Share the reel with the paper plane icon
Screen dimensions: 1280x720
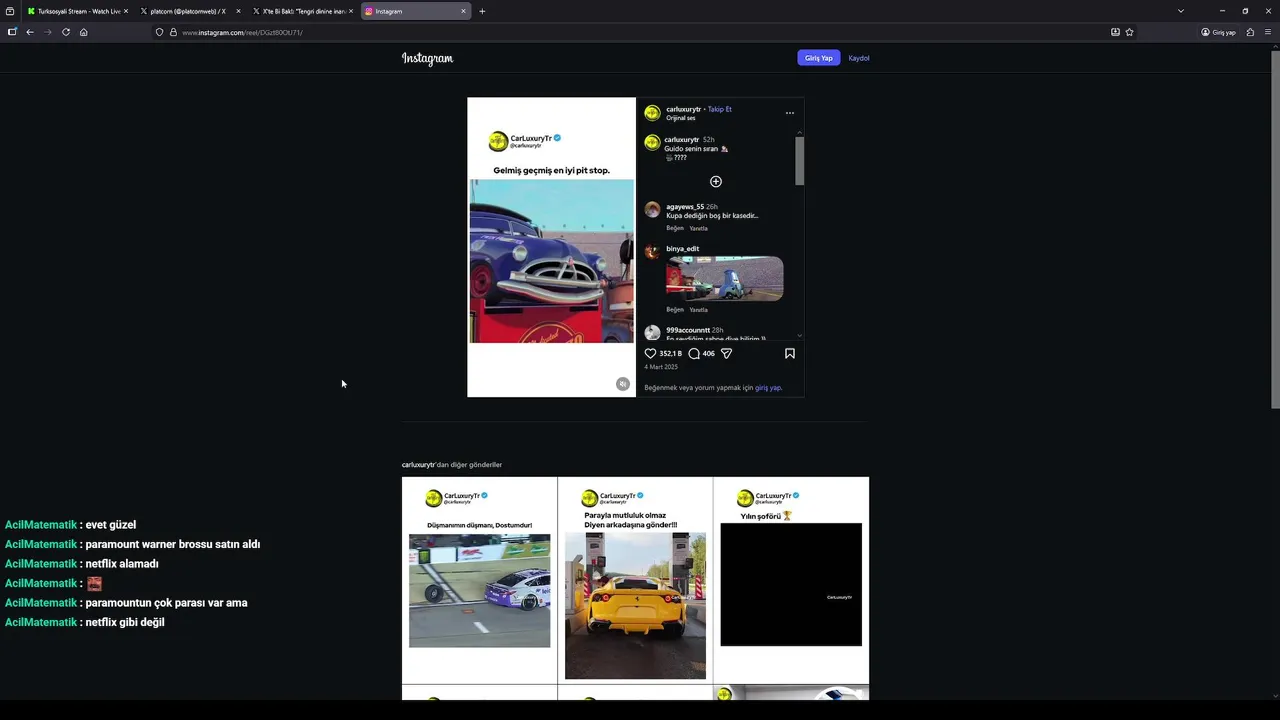coord(727,353)
